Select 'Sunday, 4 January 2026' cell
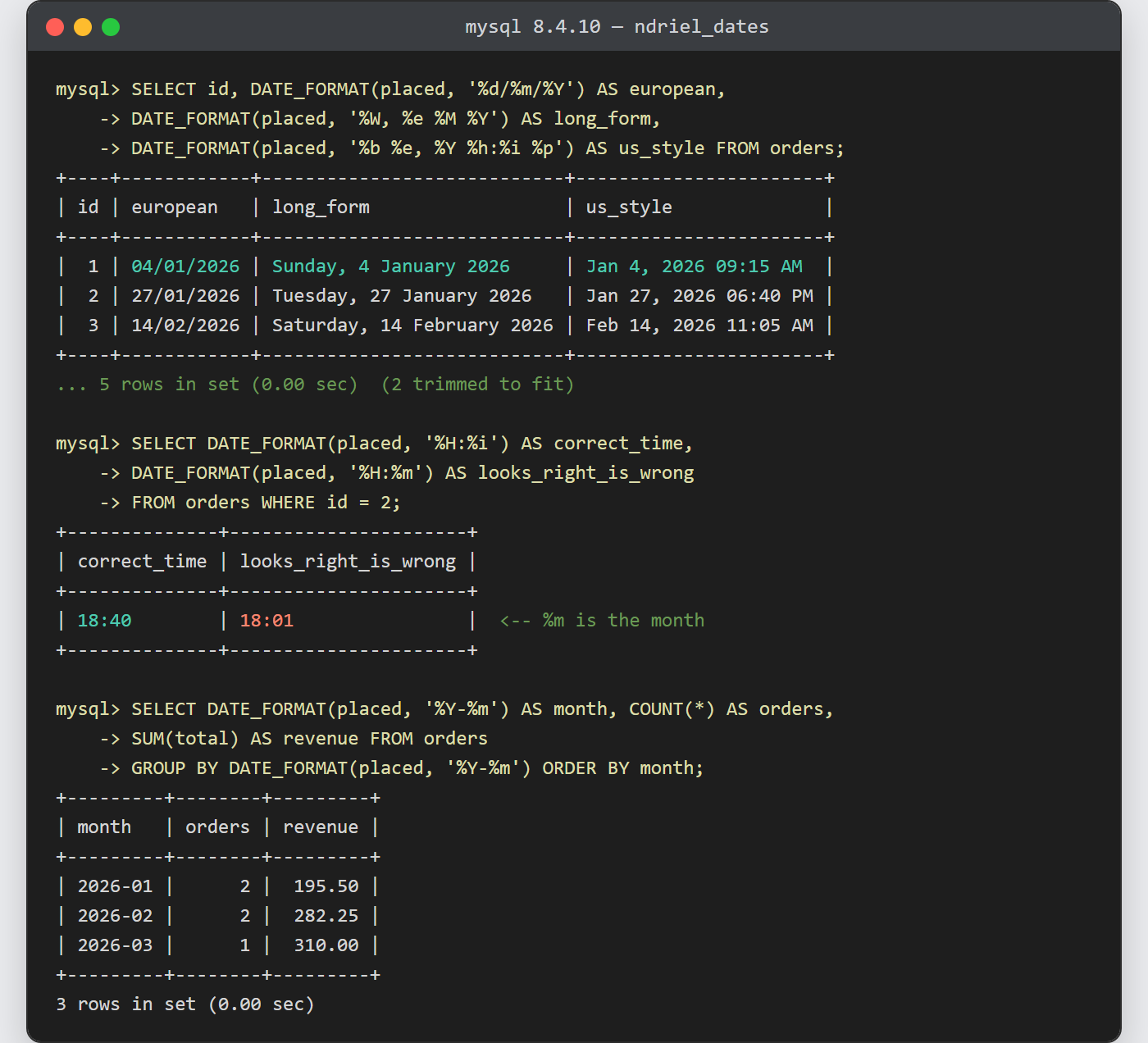1148x1043 pixels. pos(391,266)
